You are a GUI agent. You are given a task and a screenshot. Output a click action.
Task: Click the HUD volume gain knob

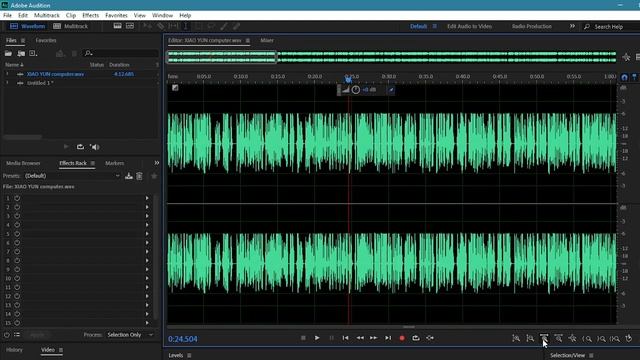[356, 90]
